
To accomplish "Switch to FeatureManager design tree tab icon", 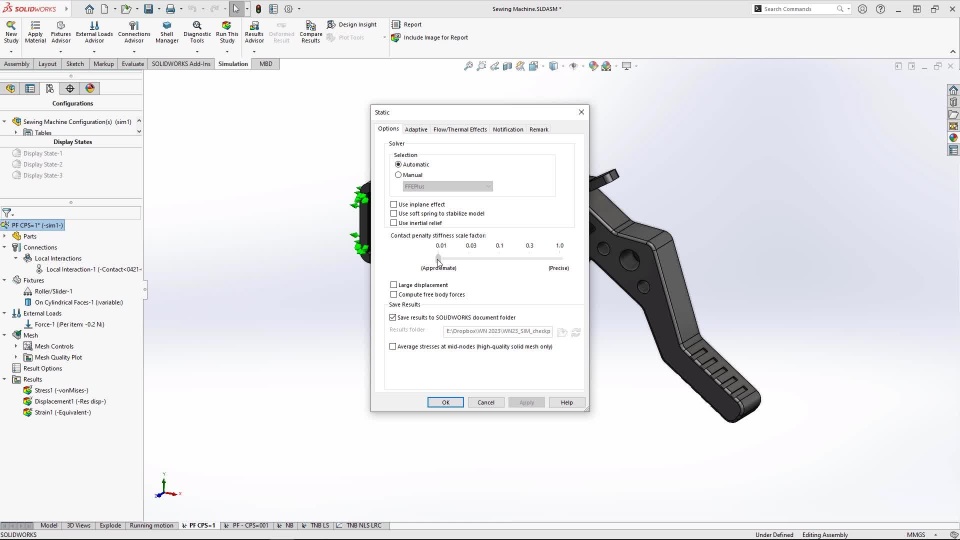I will click(10, 89).
